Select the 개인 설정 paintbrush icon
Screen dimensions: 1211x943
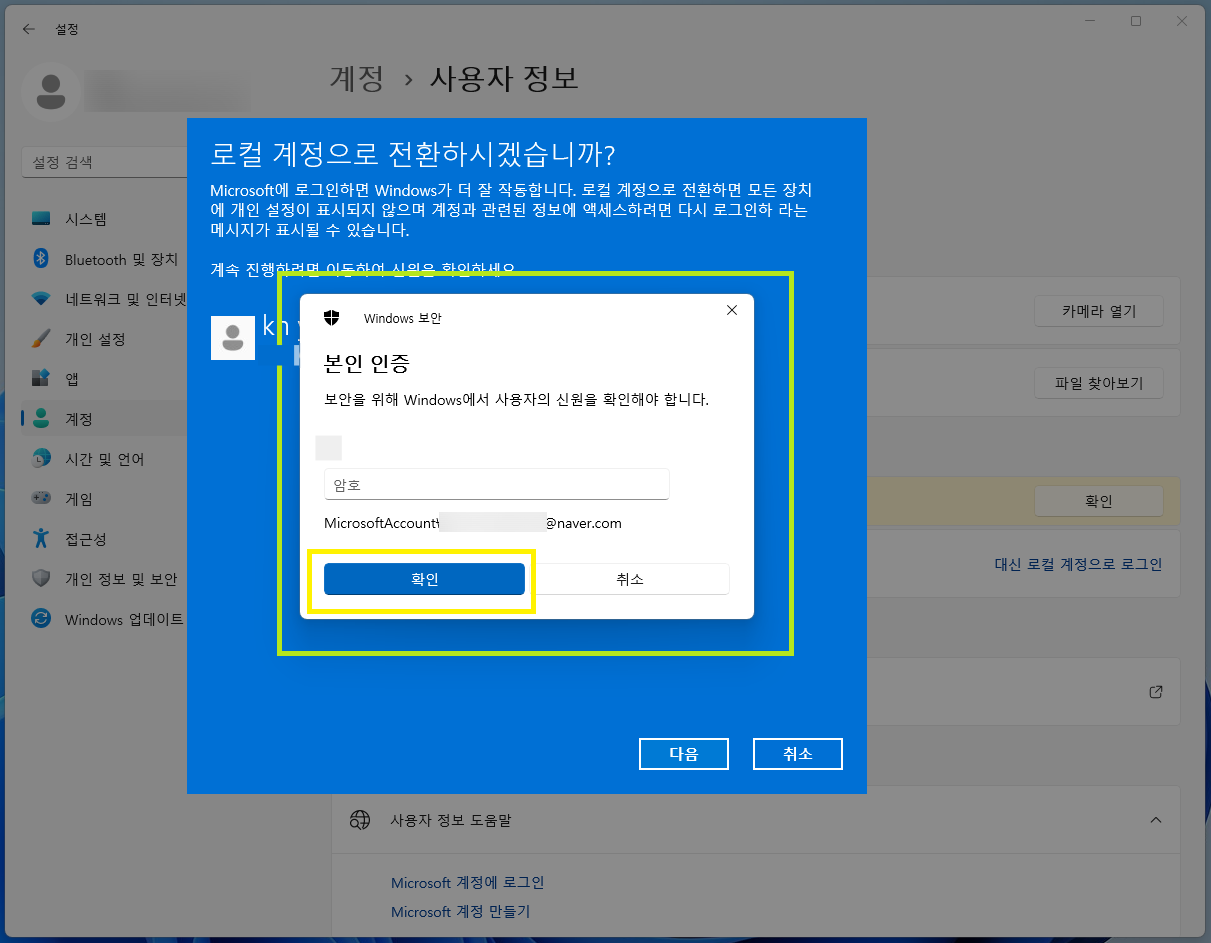click(x=41, y=339)
